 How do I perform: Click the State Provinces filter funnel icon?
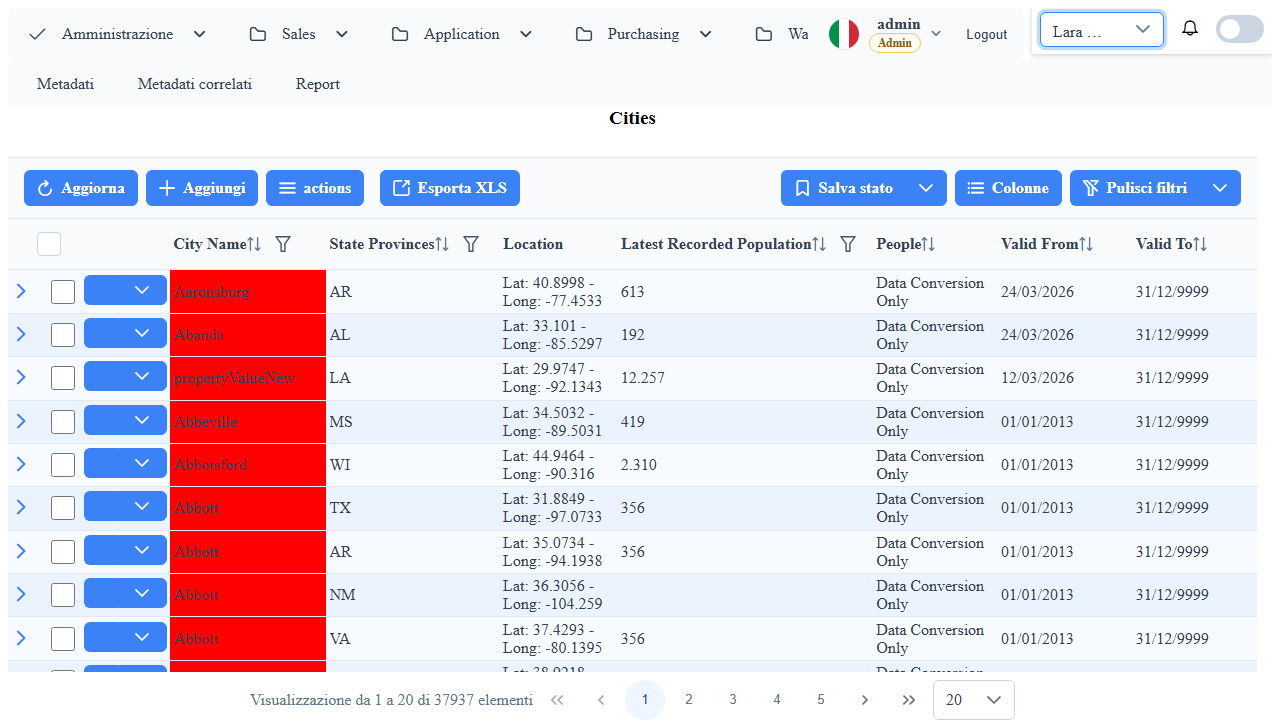click(472, 244)
